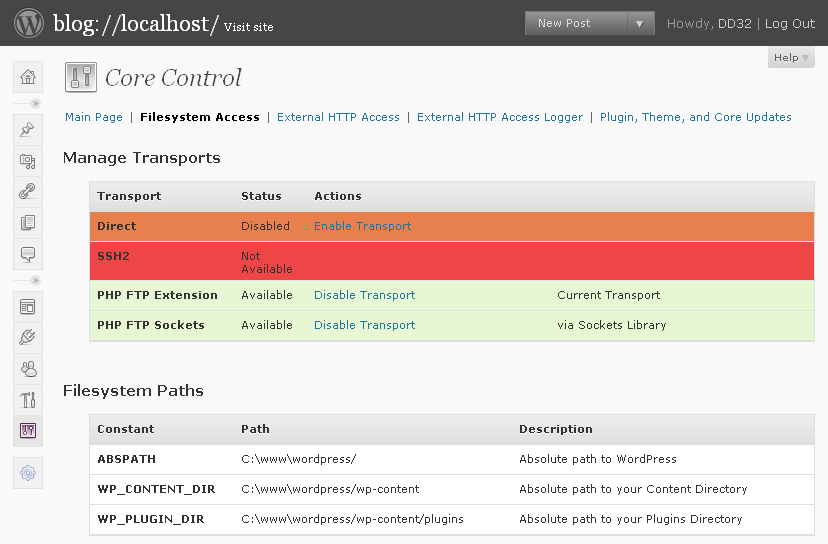
Task: Expand the upper sidebar collapse arrow
Action: click(x=35, y=103)
